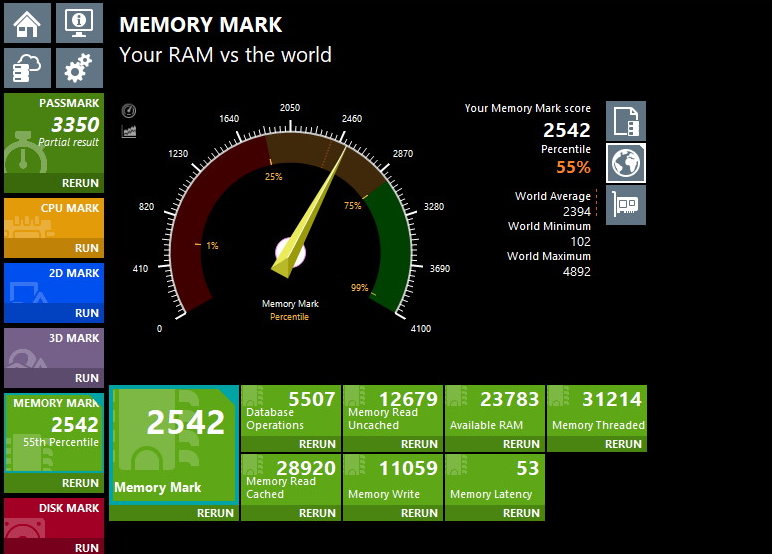Select the Memory Threaded 31214 tile
The height and width of the screenshot is (554, 772).
pyautogui.click(x=597, y=411)
